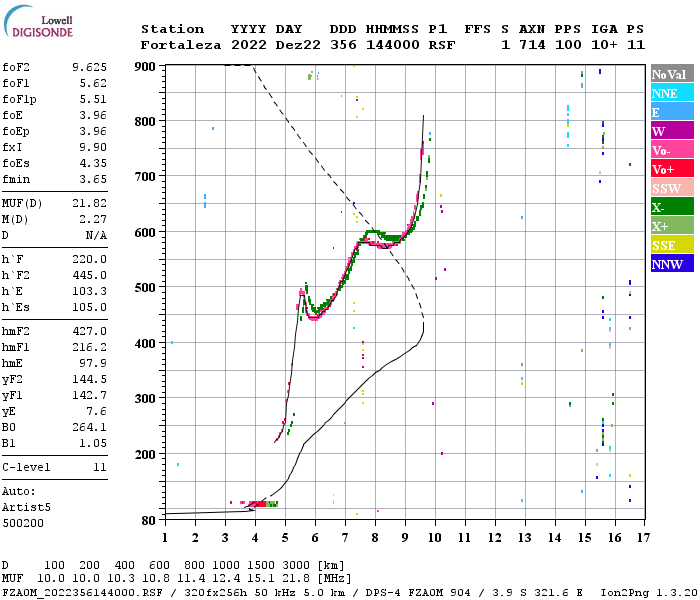Select the Vo+ legend swatch
The image size is (700, 600).
point(672,169)
